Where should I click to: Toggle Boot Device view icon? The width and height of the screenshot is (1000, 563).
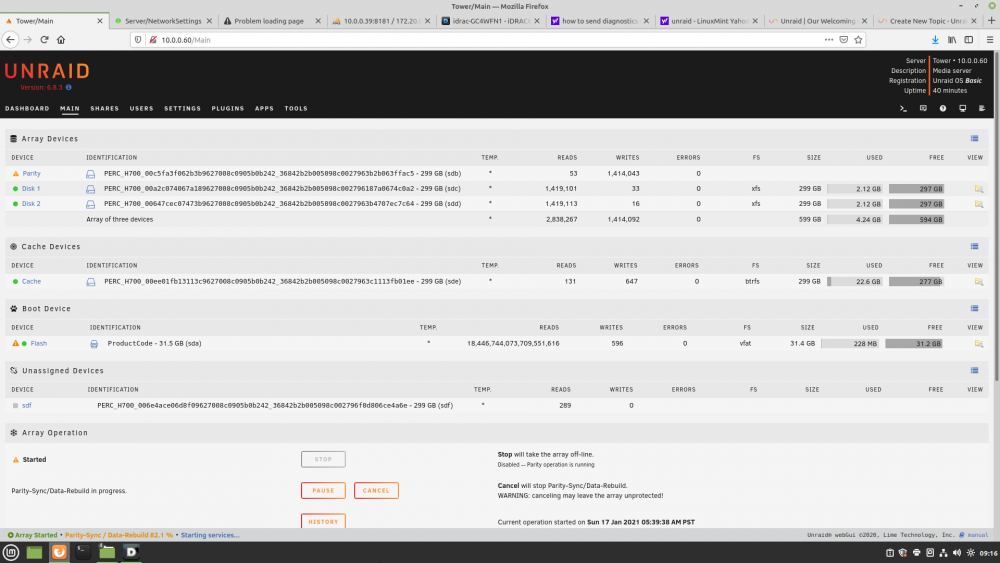(974, 308)
